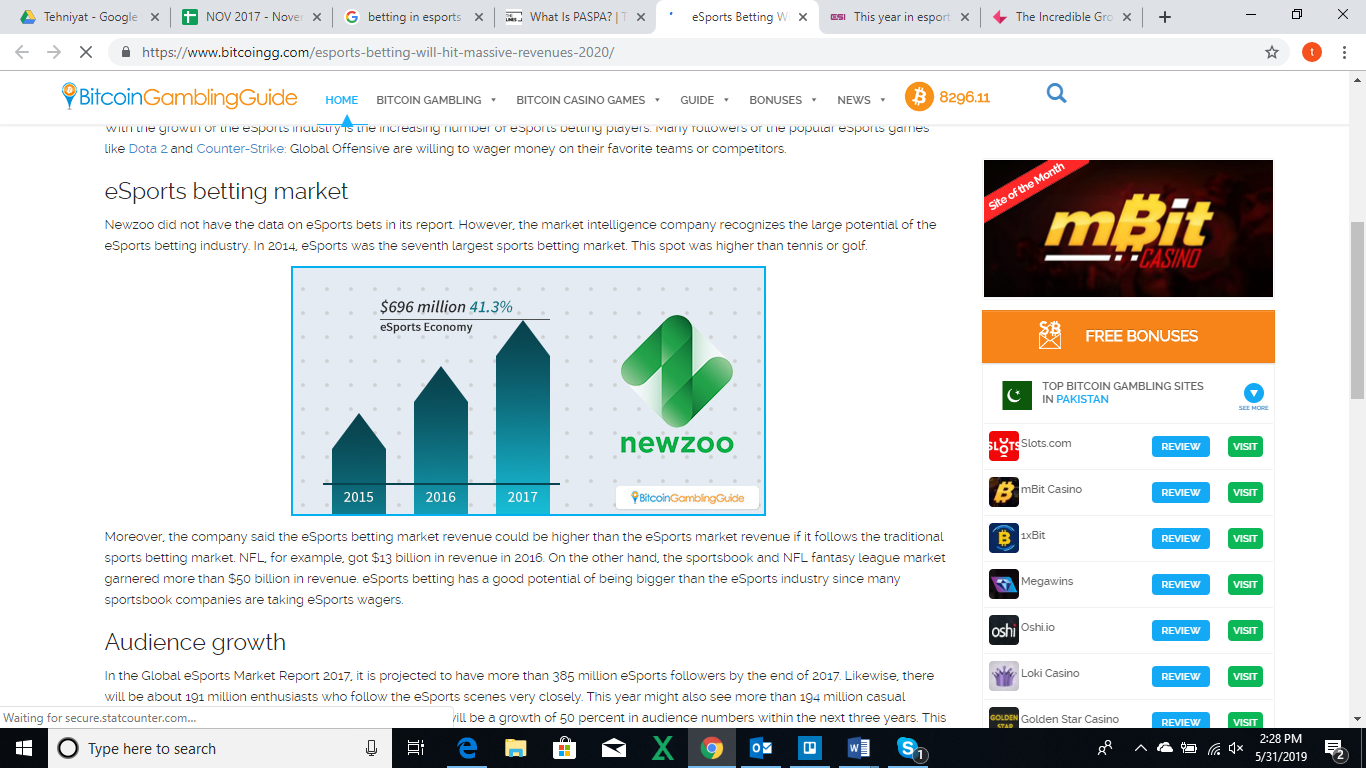Expand the News dropdown menu
Image resolution: width=1366 pixels, height=768 pixels.
coord(861,100)
